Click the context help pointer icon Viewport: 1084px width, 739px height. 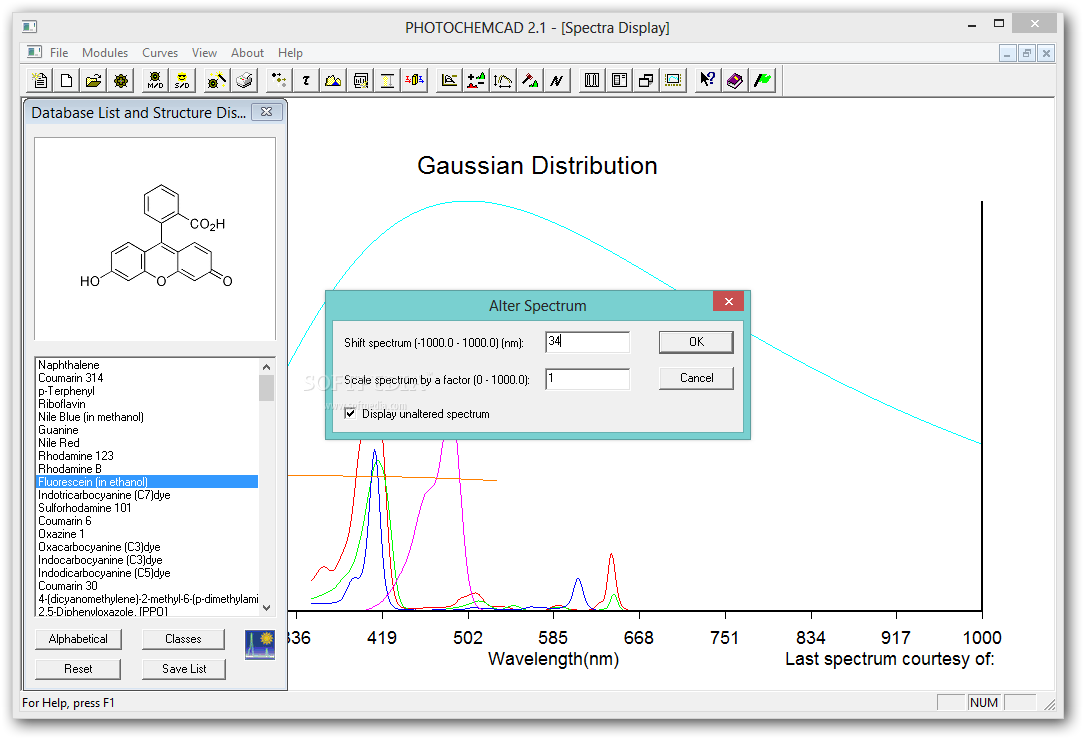coord(707,80)
